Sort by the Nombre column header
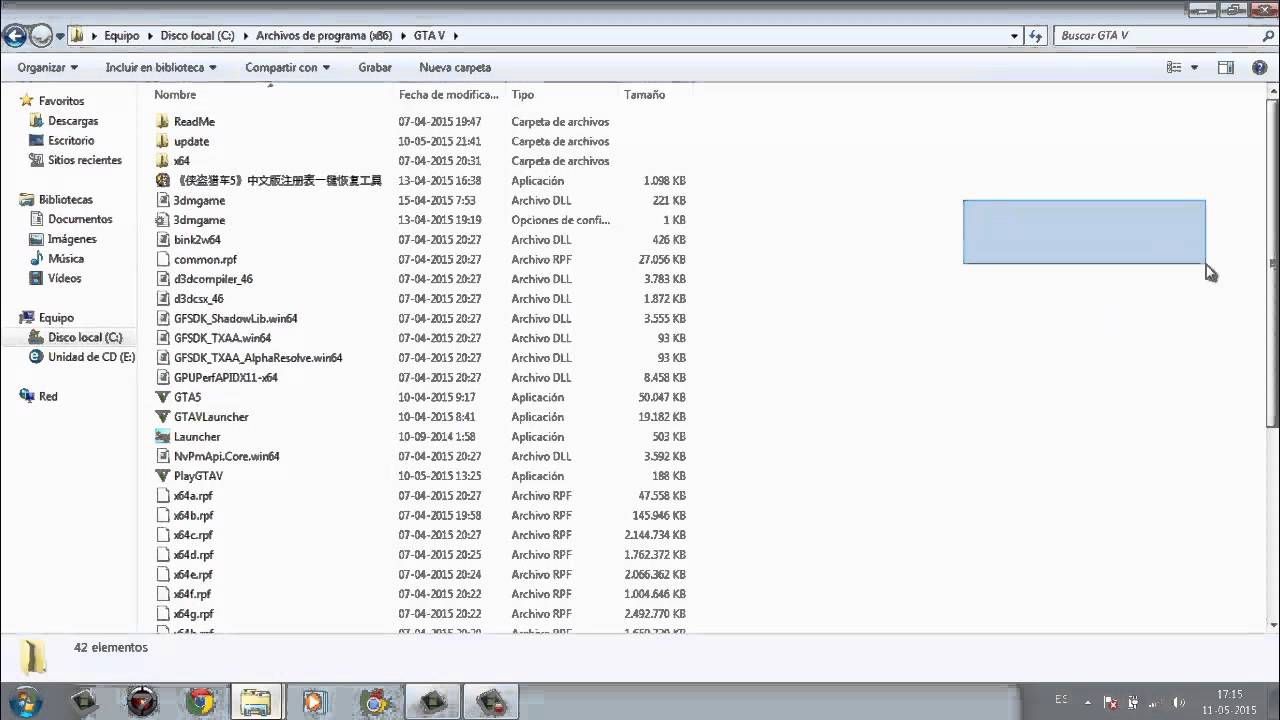 point(175,94)
